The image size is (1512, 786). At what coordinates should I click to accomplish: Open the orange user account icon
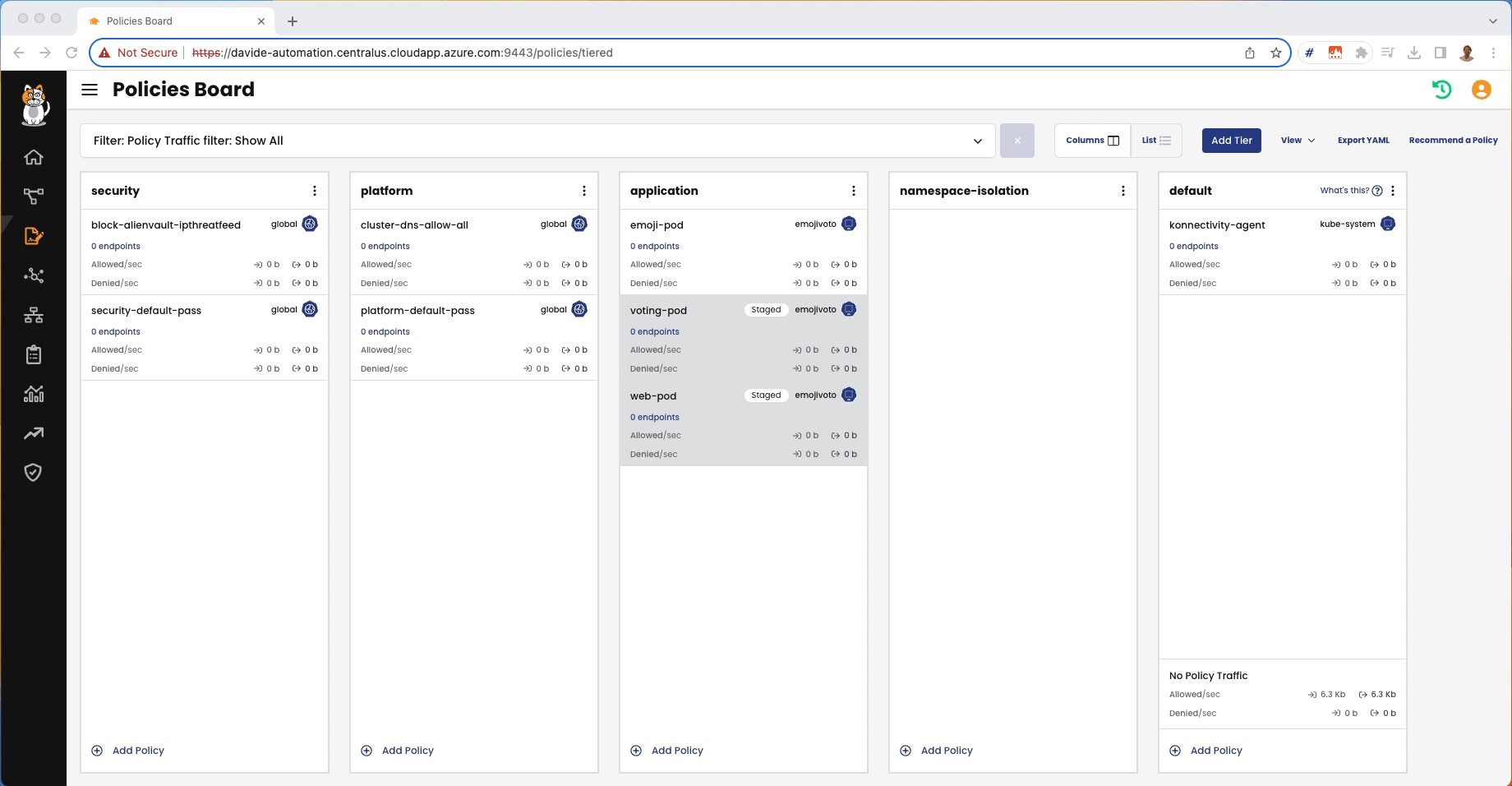(x=1482, y=90)
